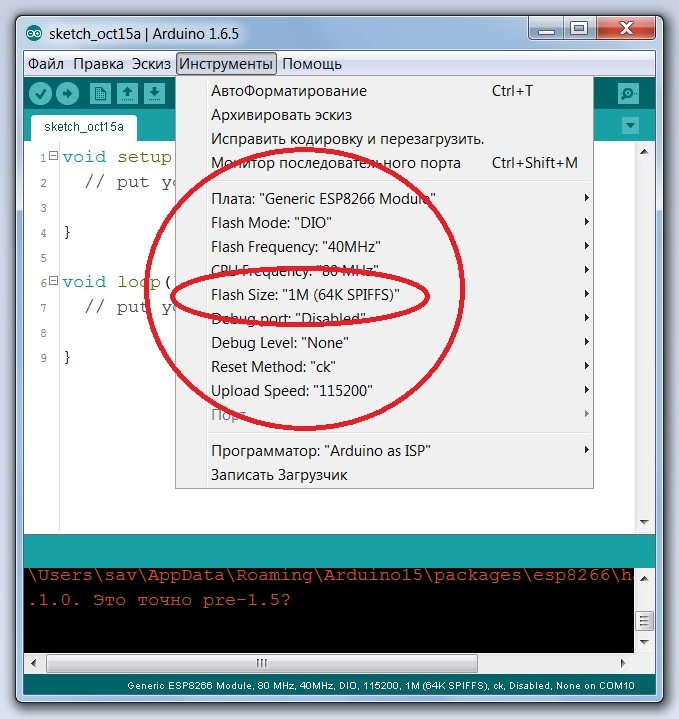
Task: Open Serial Monitor magnifier icon
Action: coord(628,94)
